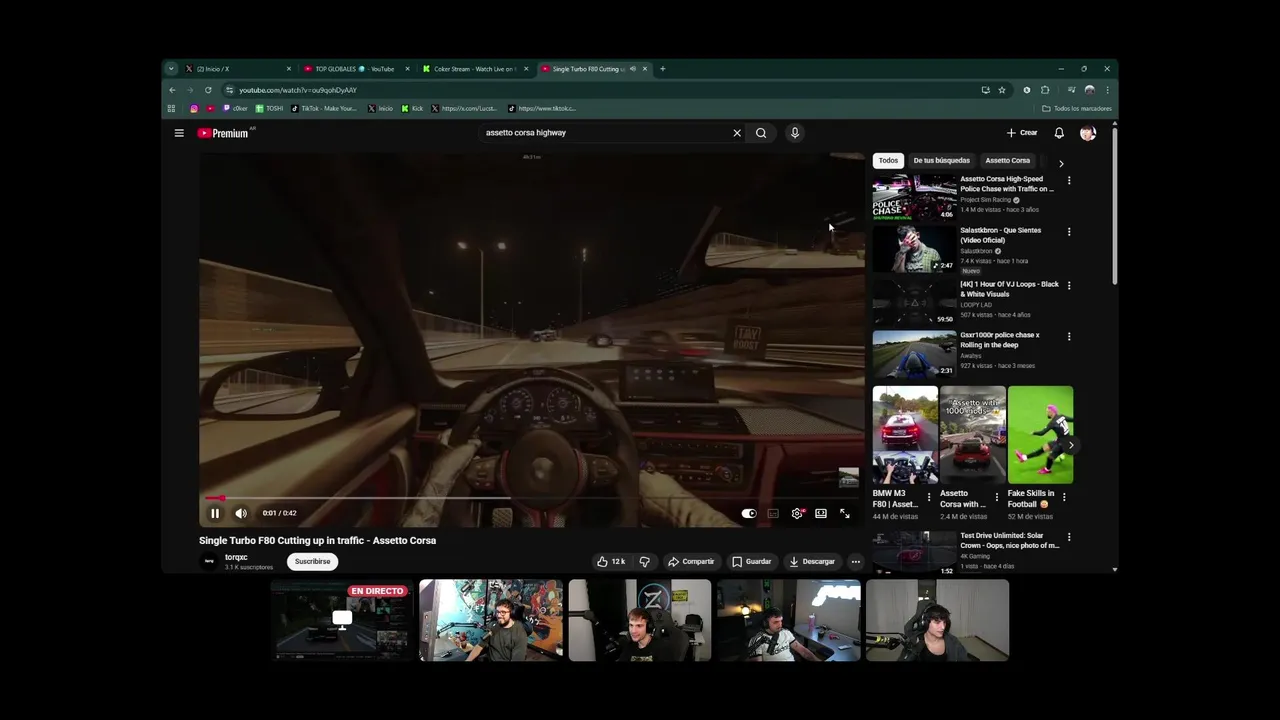Open Chrome extensions puzzle icon
This screenshot has height=720, width=1280.
click(x=1045, y=90)
